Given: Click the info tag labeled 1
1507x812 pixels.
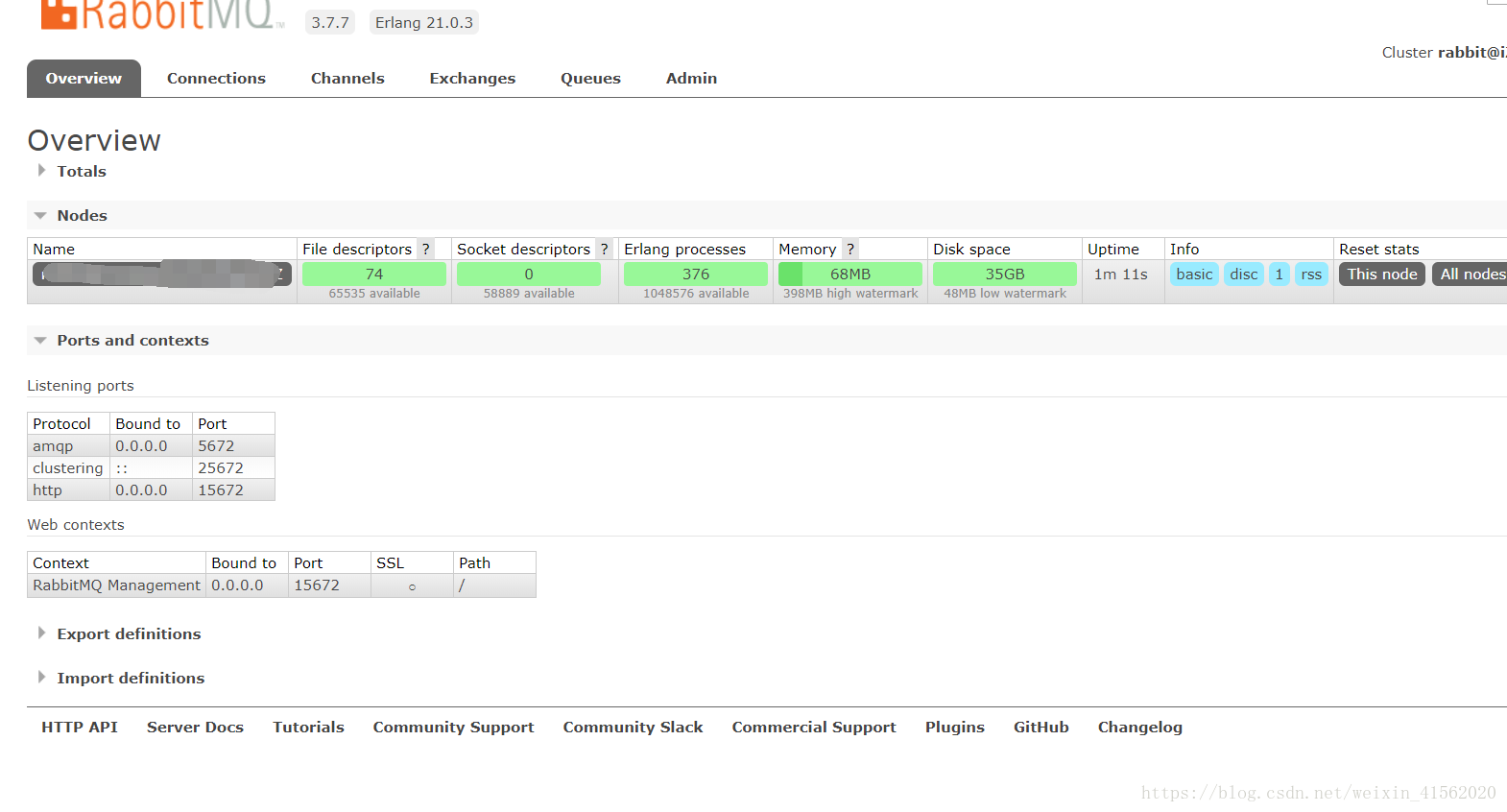Looking at the screenshot, I should [1279, 274].
